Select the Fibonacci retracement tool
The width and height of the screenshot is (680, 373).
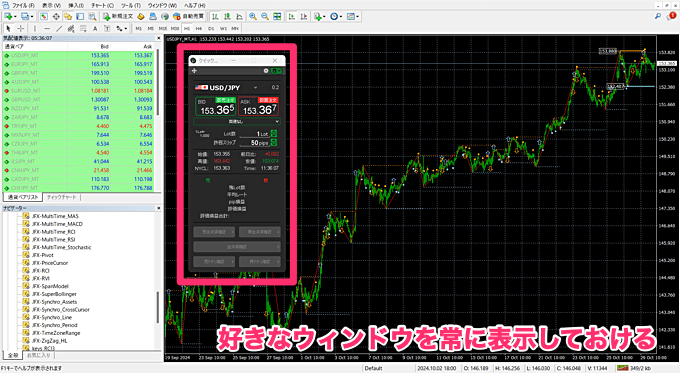pos(83,29)
